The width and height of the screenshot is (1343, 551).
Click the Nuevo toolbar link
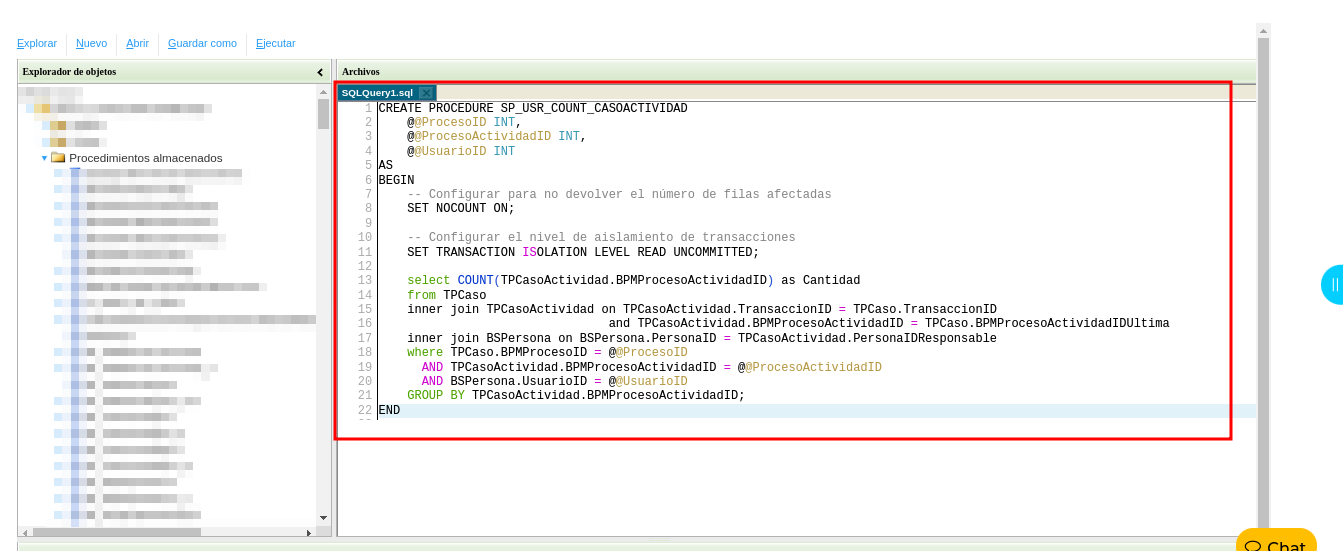(91, 43)
